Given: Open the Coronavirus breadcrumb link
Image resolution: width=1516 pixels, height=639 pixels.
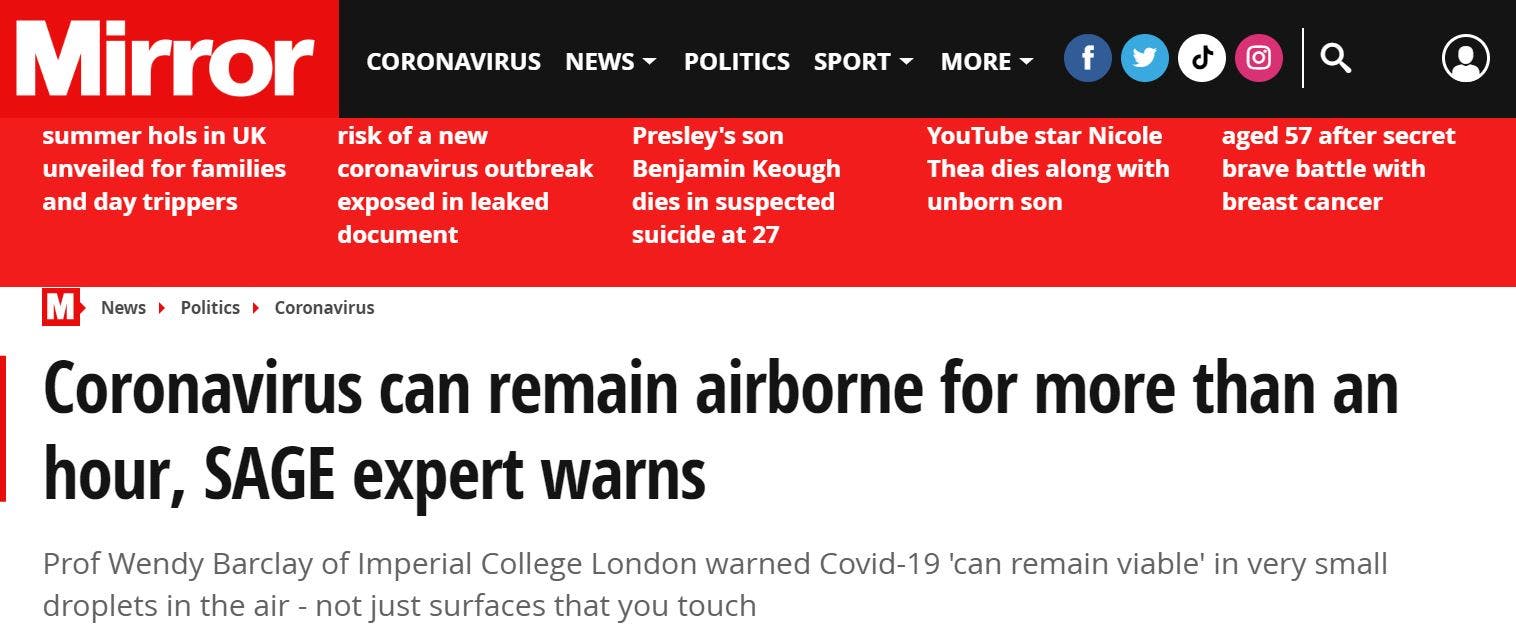Looking at the screenshot, I should [324, 308].
